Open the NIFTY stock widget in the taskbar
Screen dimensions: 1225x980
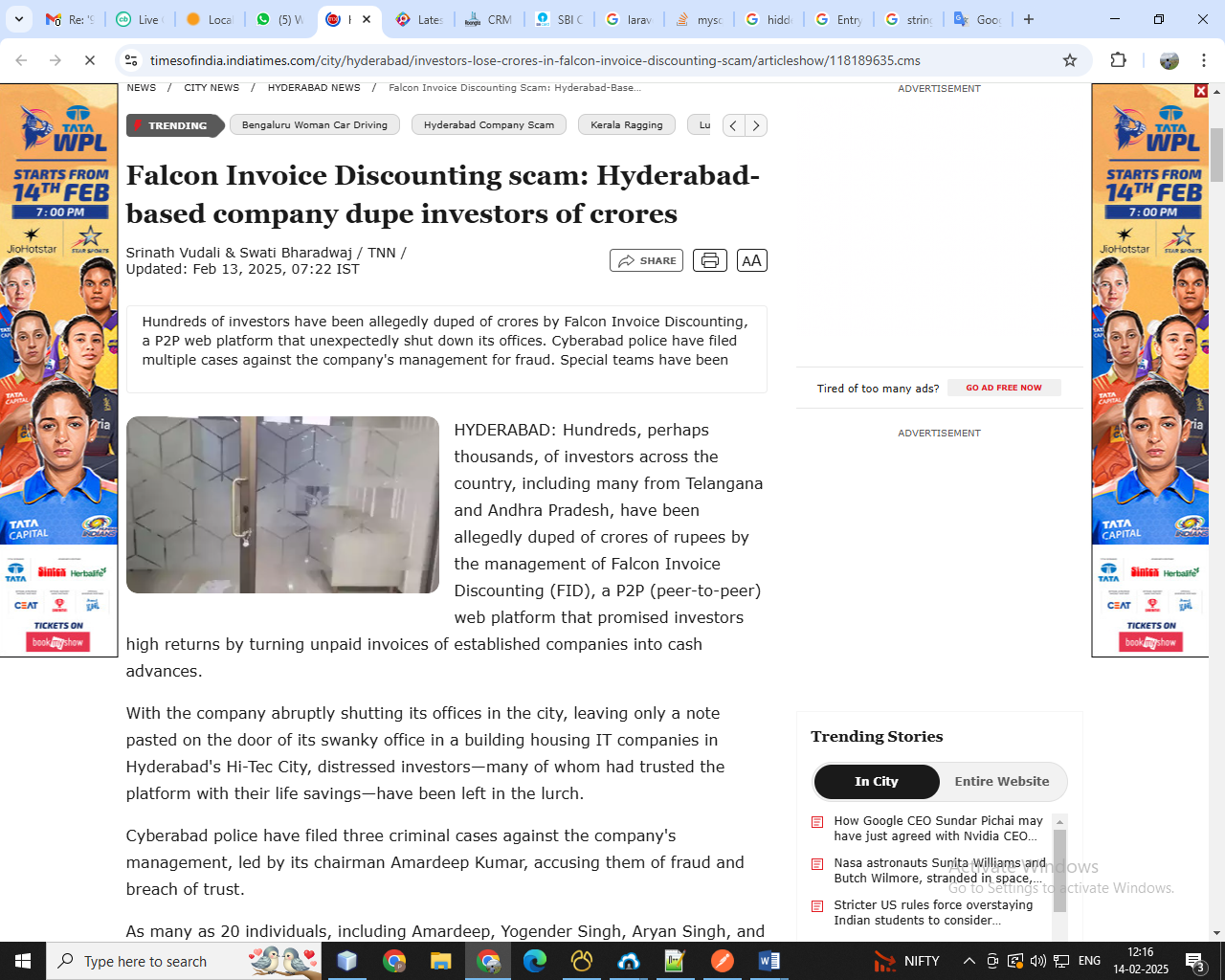[x=906, y=961]
